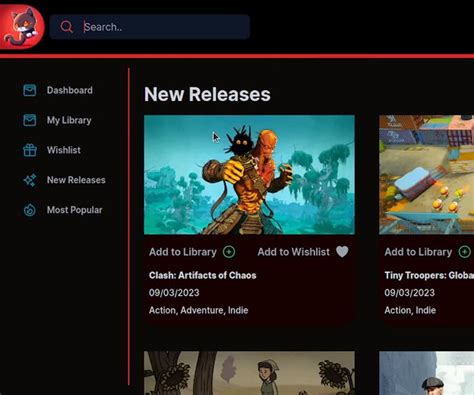Click Add to Library for Clash
This screenshot has height=395, width=474.
[183, 252]
